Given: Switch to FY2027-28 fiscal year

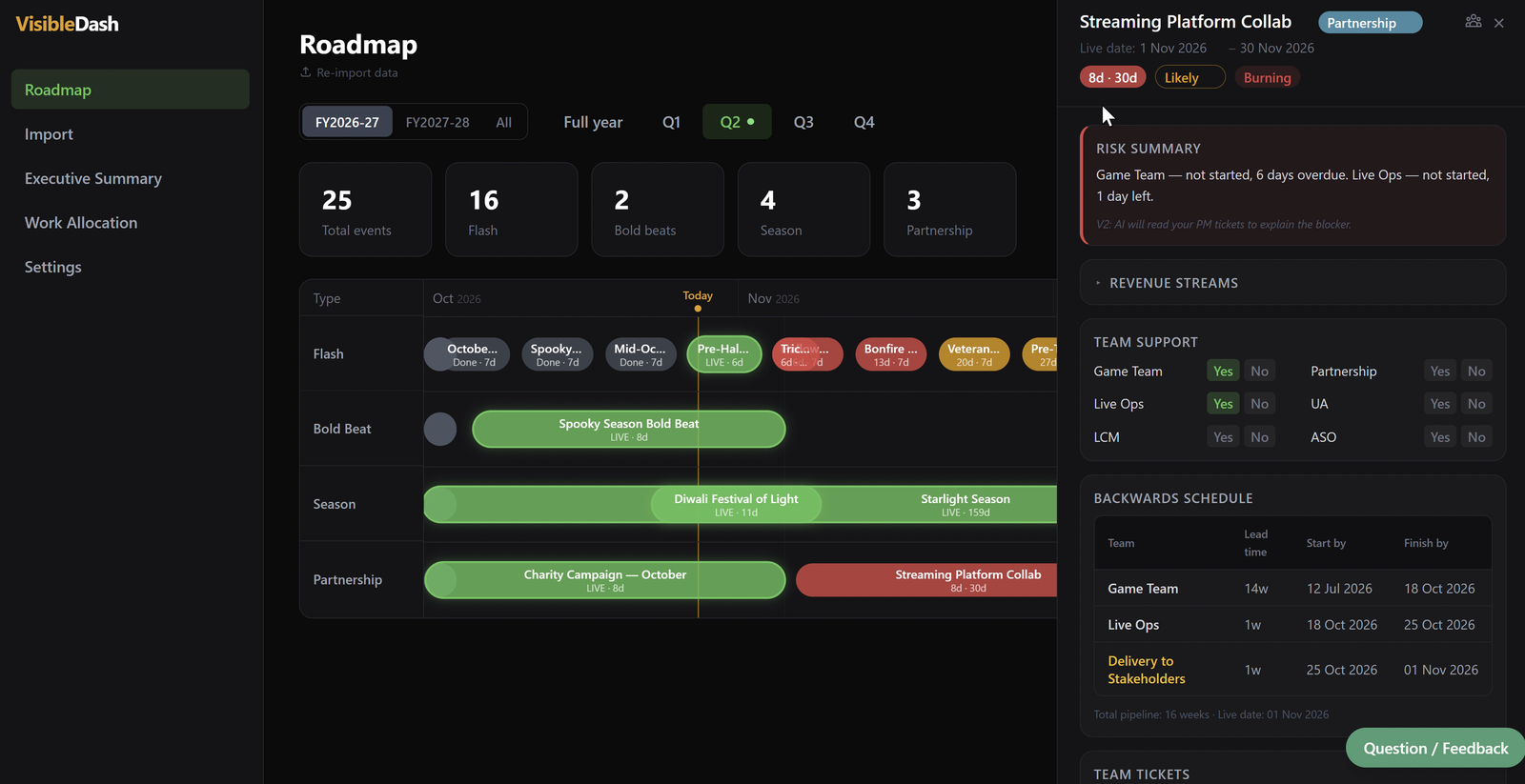Looking at the screenshot, I should (437, 122).
